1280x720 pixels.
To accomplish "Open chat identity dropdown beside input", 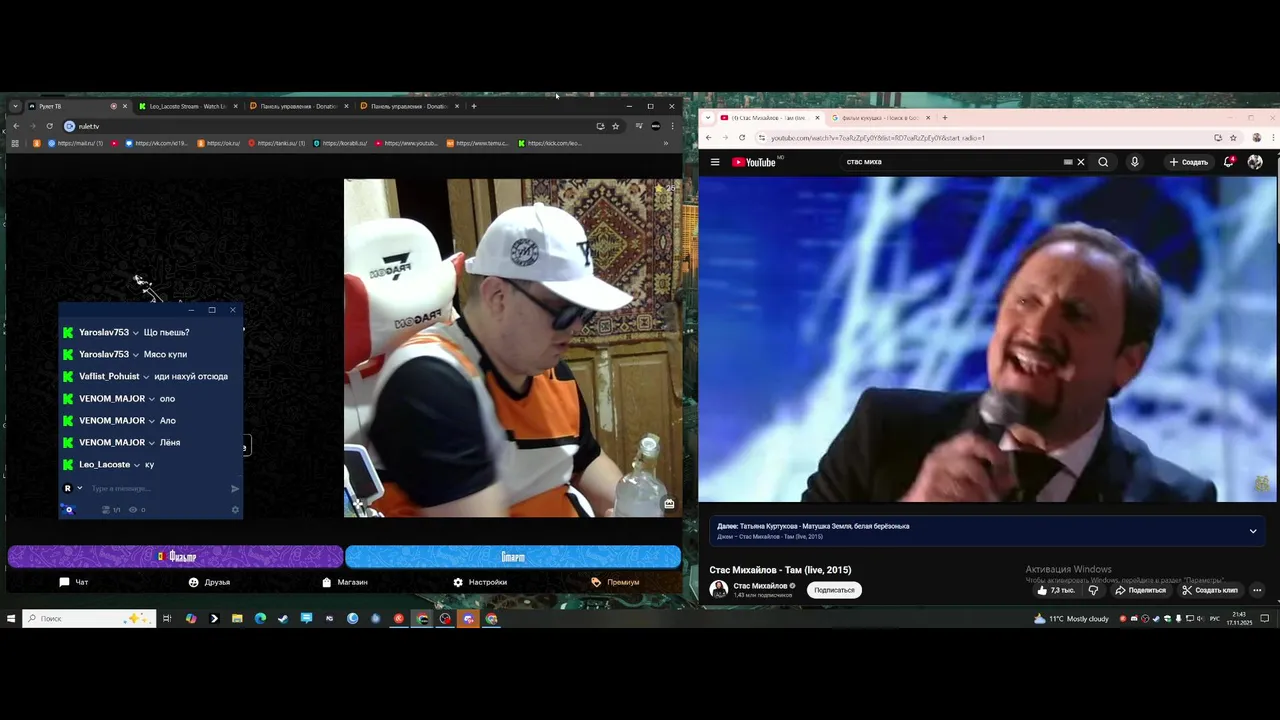I will (x=80, y=488).
